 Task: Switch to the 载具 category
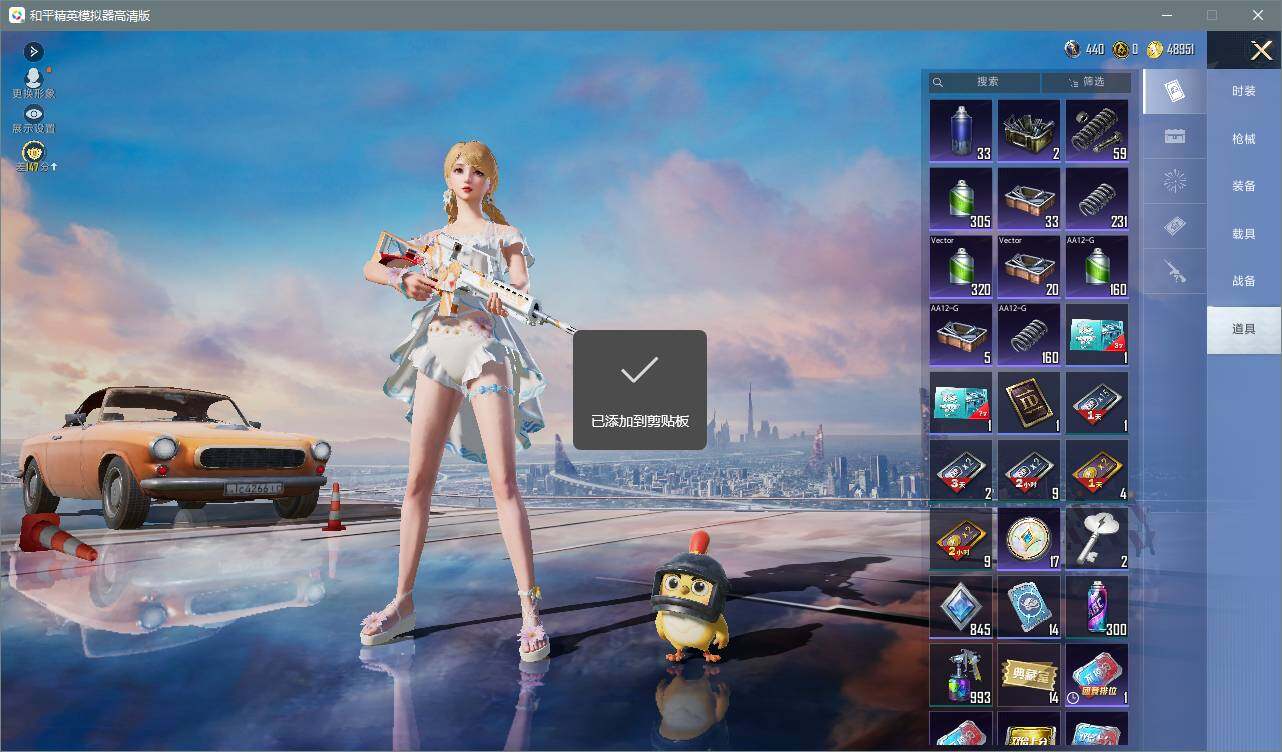[x=1244, y=233]
